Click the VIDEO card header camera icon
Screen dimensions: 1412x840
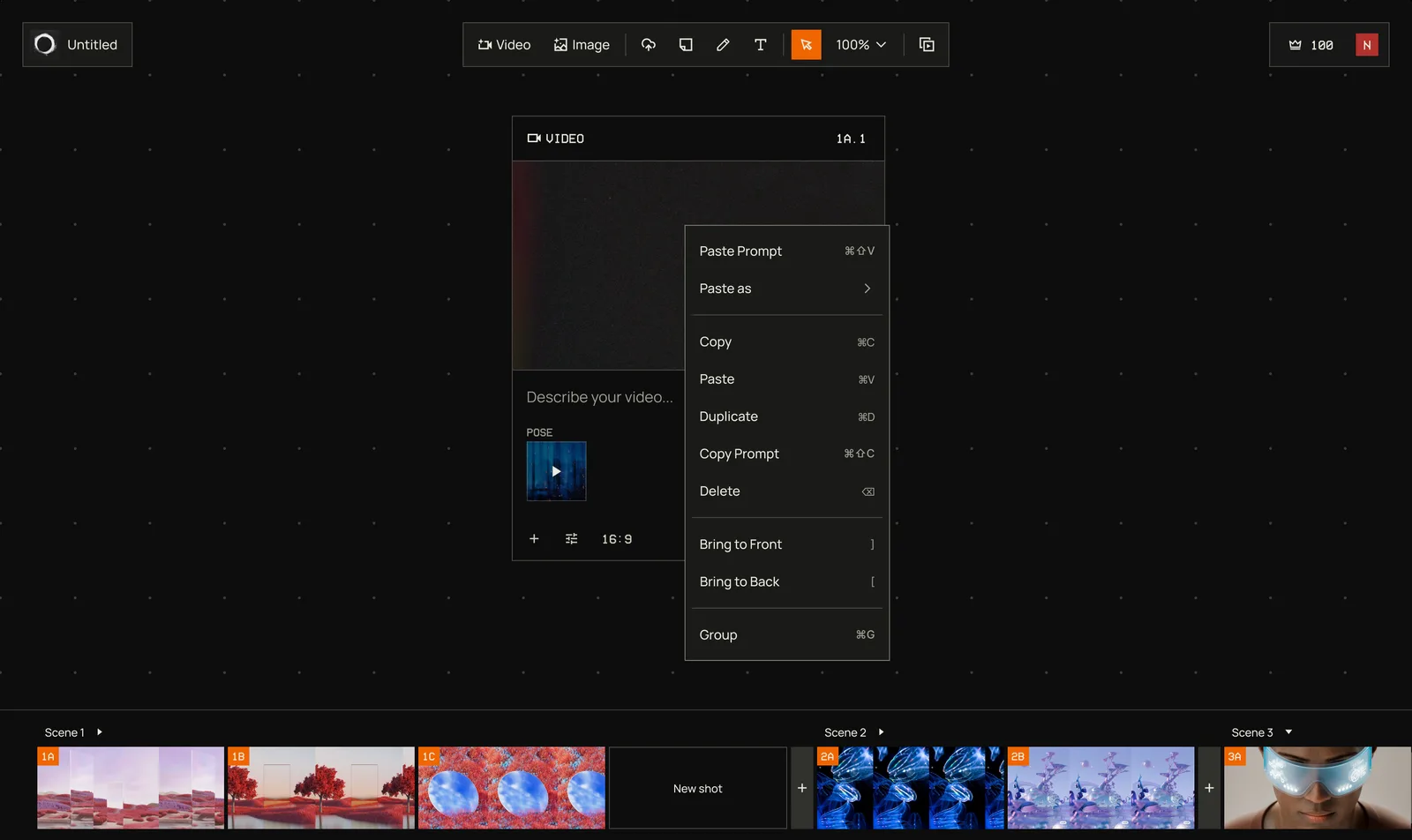pos(534,139)
